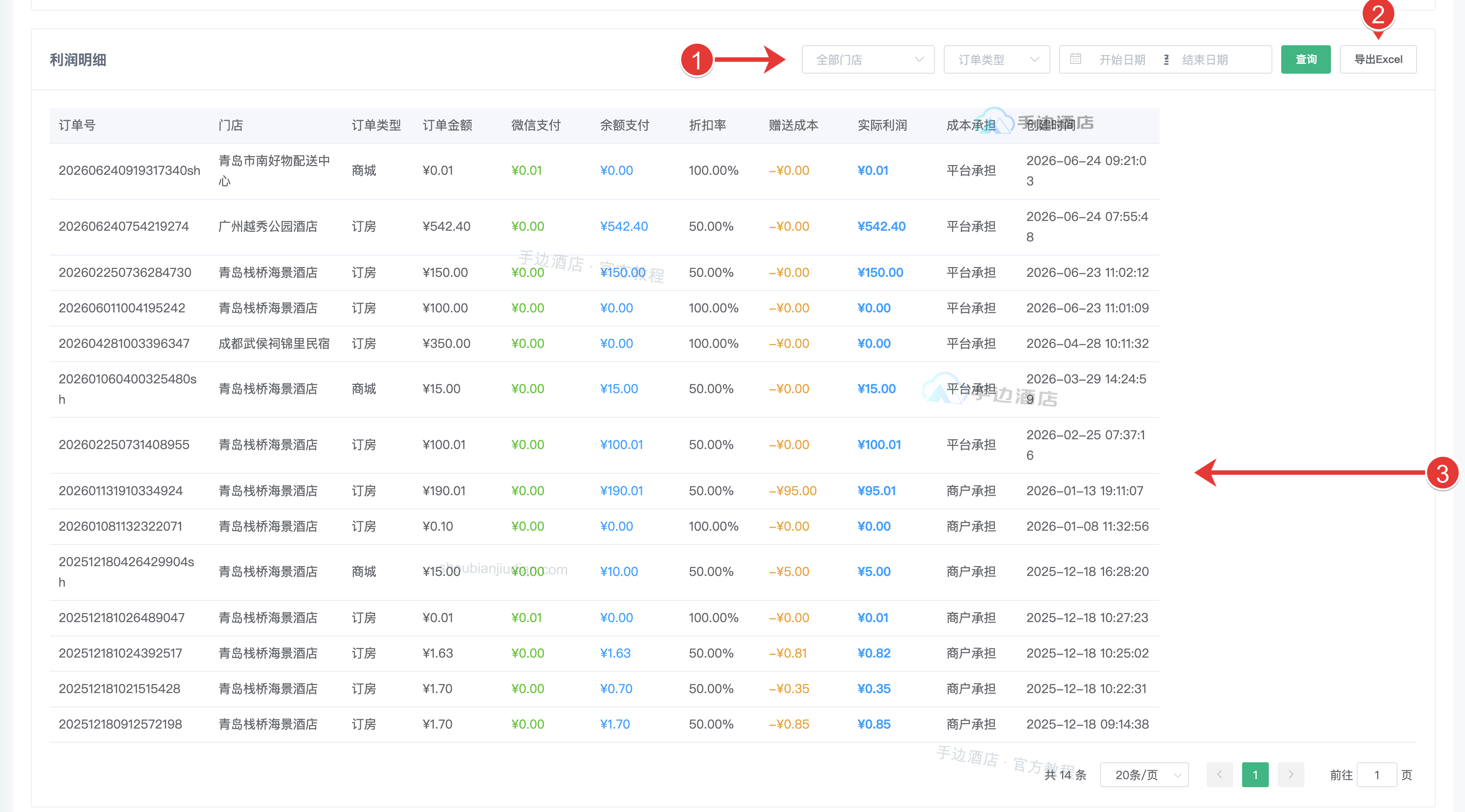Click the 赠送成本 column header
Viewport: 1465px width, 812px height.
tap(794, 126)
